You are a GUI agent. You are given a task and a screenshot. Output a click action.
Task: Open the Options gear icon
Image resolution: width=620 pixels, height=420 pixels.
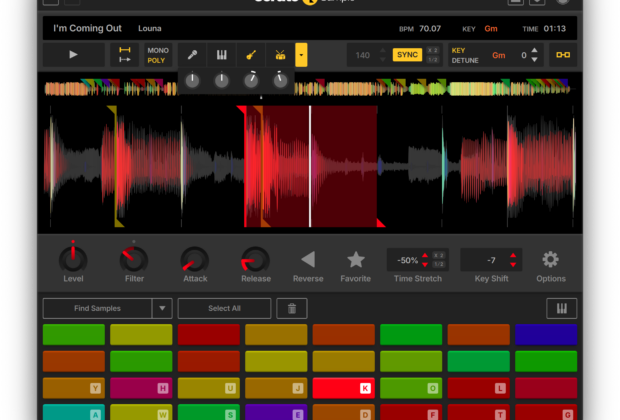[x=550, y=260]
